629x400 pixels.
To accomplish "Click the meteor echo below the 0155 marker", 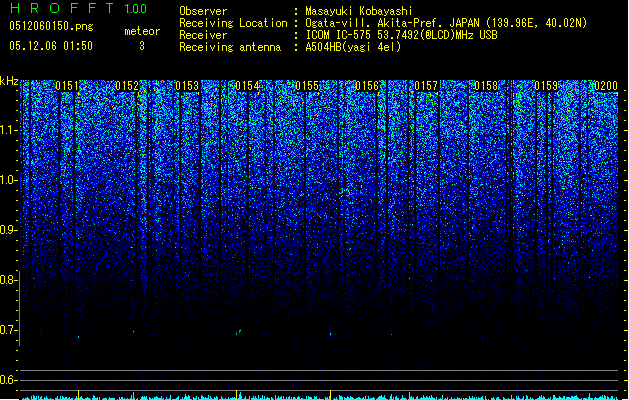I will point(331,334).
